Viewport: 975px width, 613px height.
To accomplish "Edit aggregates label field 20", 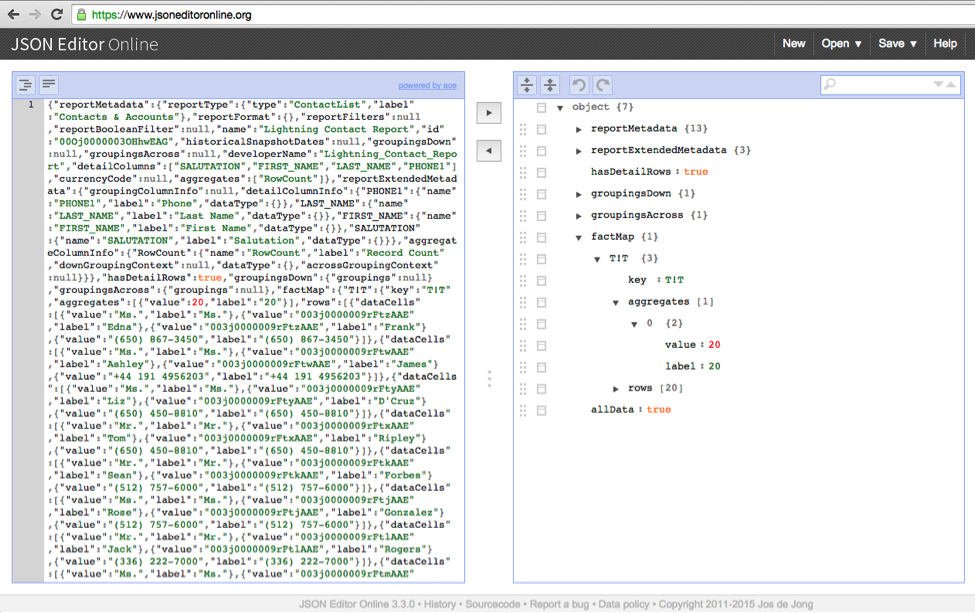I will coord(714,367).
